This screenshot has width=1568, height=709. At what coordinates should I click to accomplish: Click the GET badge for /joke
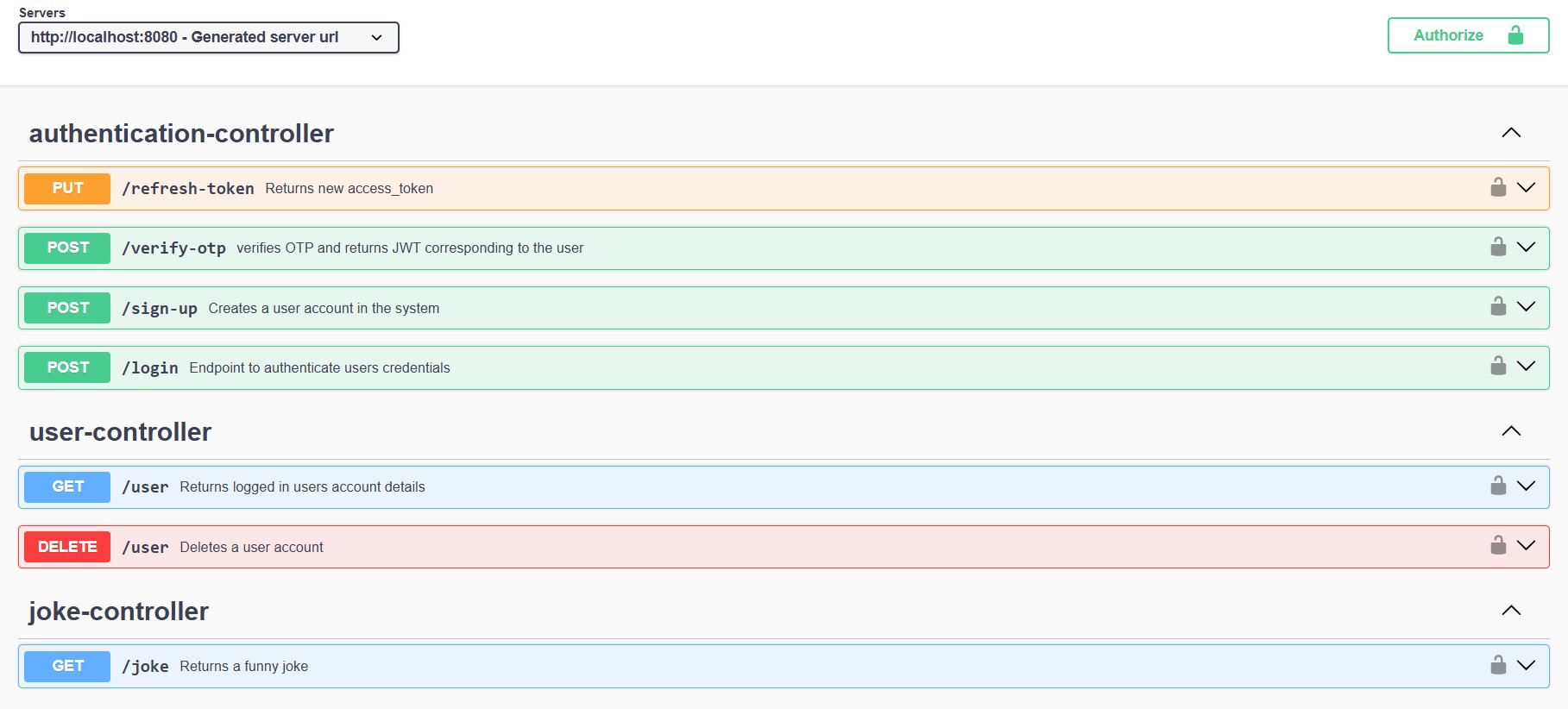(67, 666)
